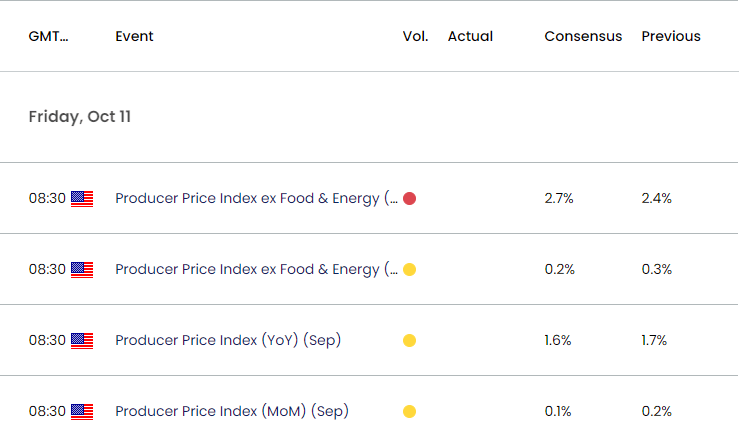
Task: Click the Vol. column header
Action: point(415,36)
